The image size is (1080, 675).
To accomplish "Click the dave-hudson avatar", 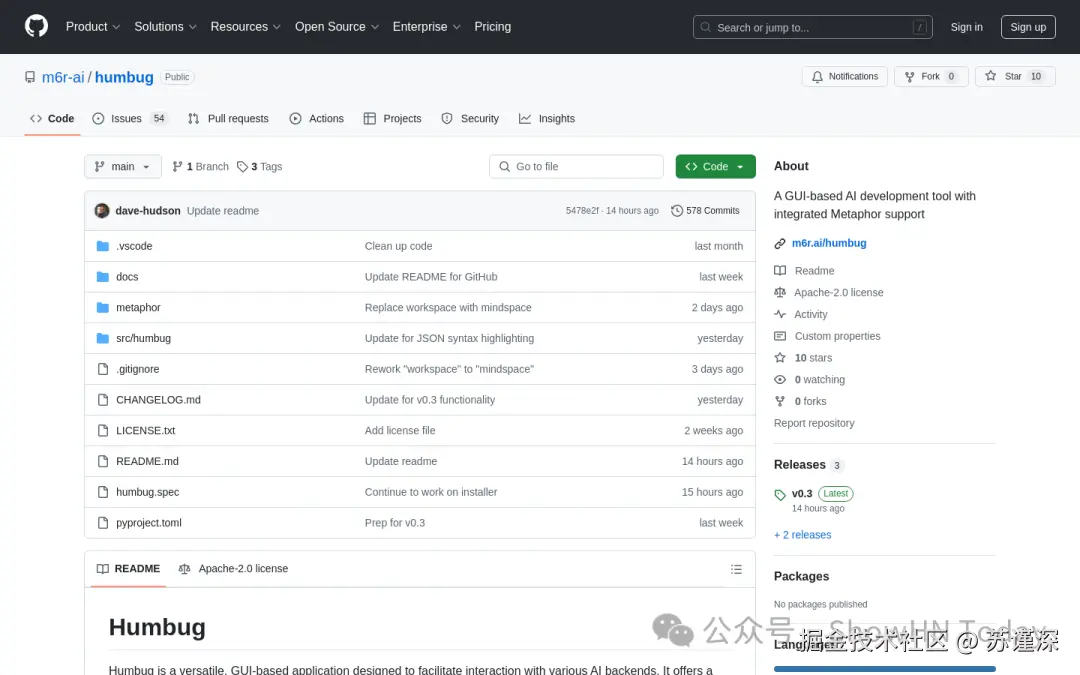I will click(102, 211).
